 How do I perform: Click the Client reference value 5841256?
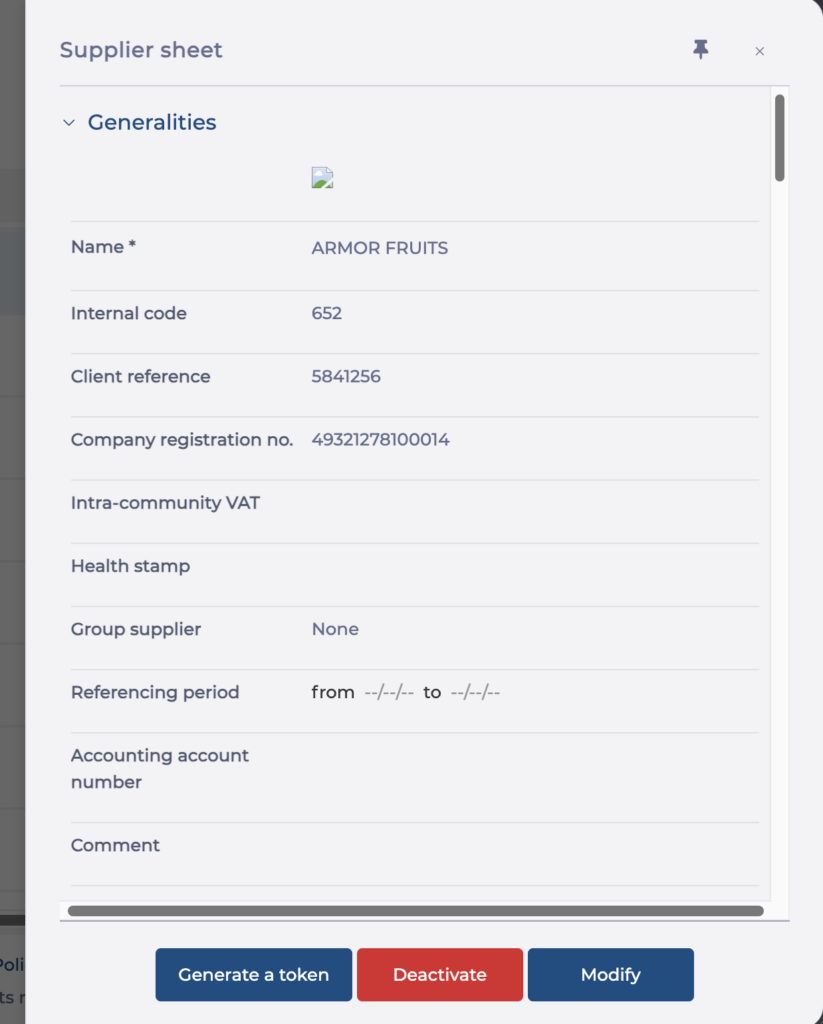346,376
